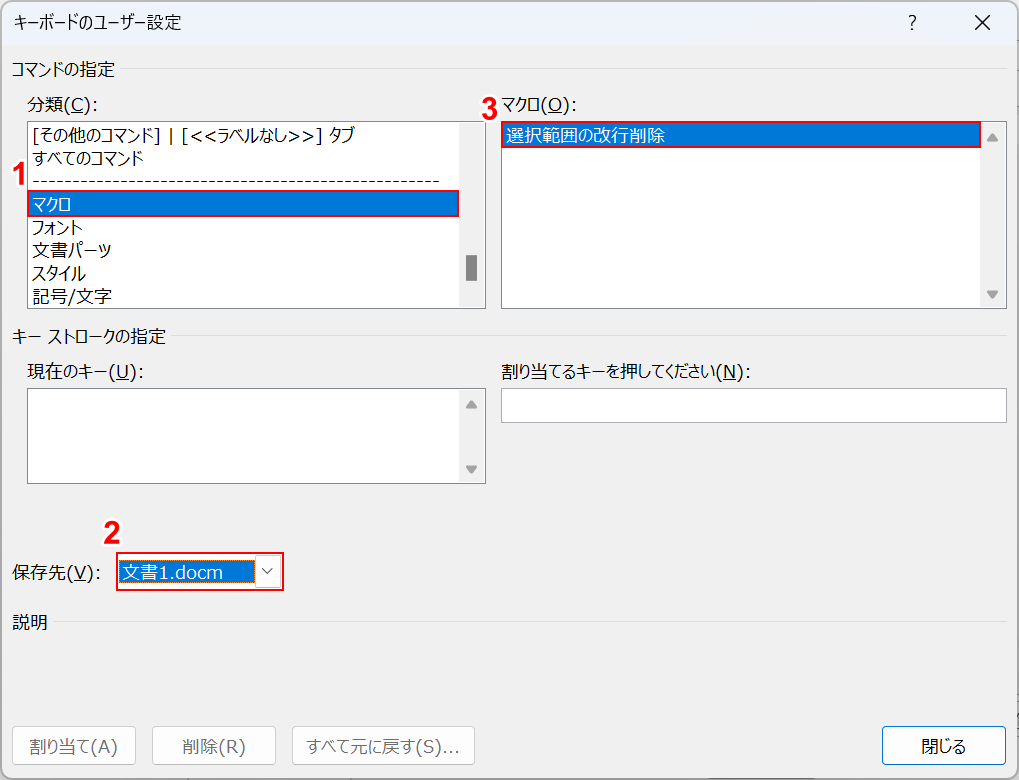Click the マクロ list scroll-up arrow
This screenshot has height=780, width=1019.
pyautogui.click(x=993, y=138)
